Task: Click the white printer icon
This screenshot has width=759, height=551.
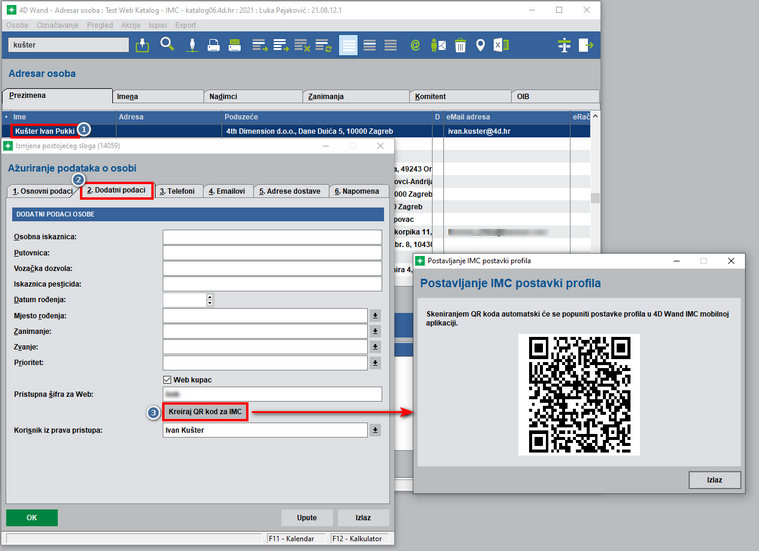Action: tap(213, 46)
